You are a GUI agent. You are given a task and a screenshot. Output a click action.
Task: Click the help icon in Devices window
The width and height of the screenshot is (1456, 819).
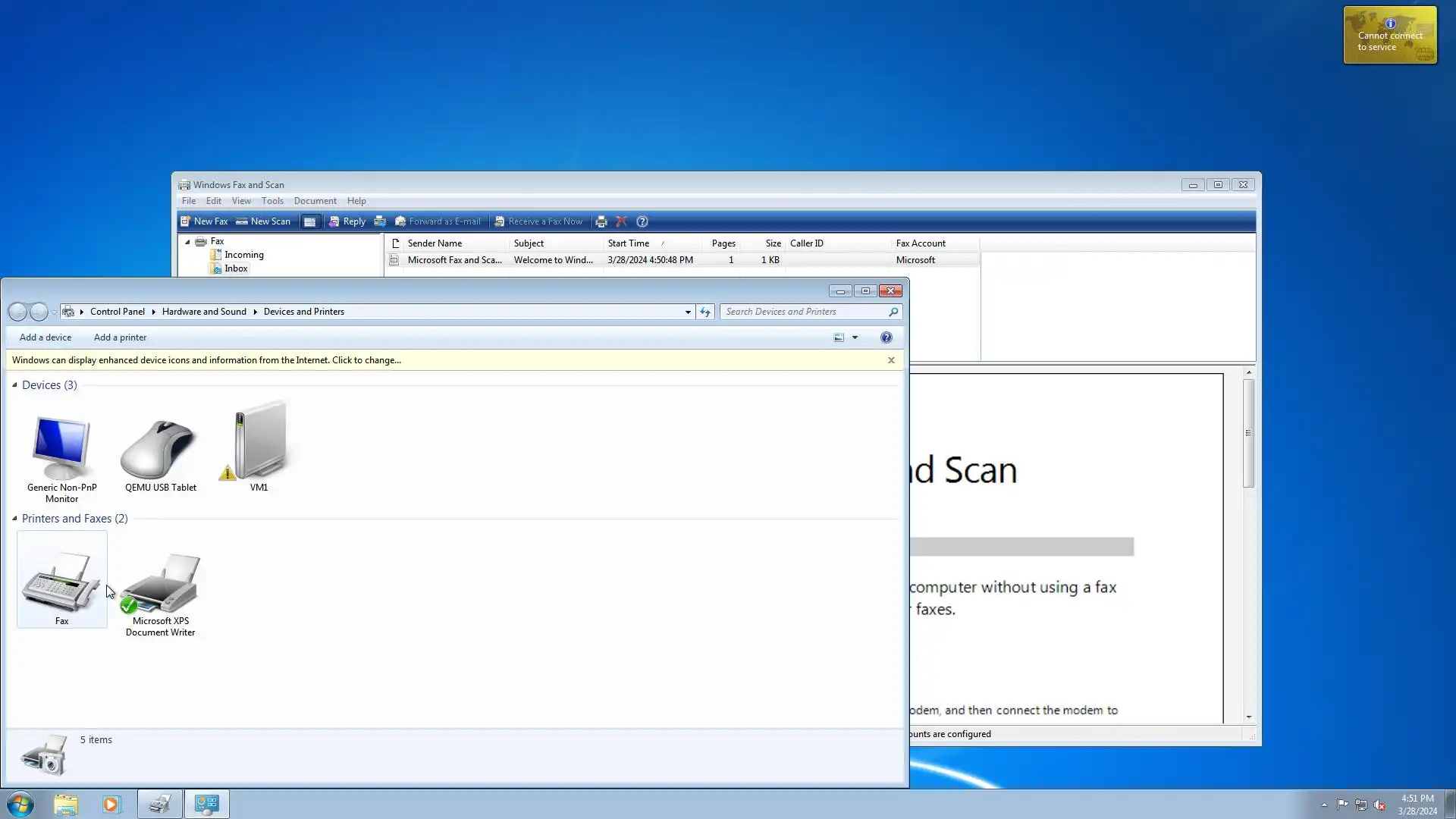point(886,337)
